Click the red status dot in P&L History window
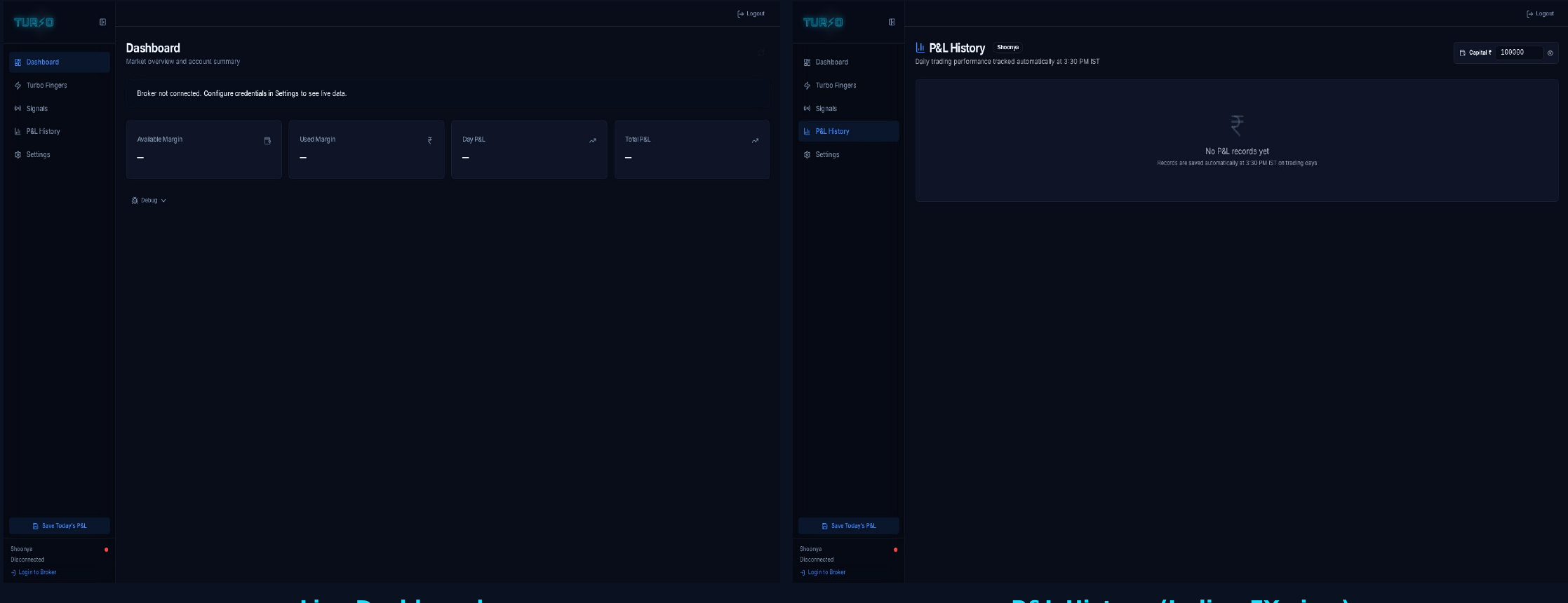This screenshot has height=603, width=1568. click(896, 550)
